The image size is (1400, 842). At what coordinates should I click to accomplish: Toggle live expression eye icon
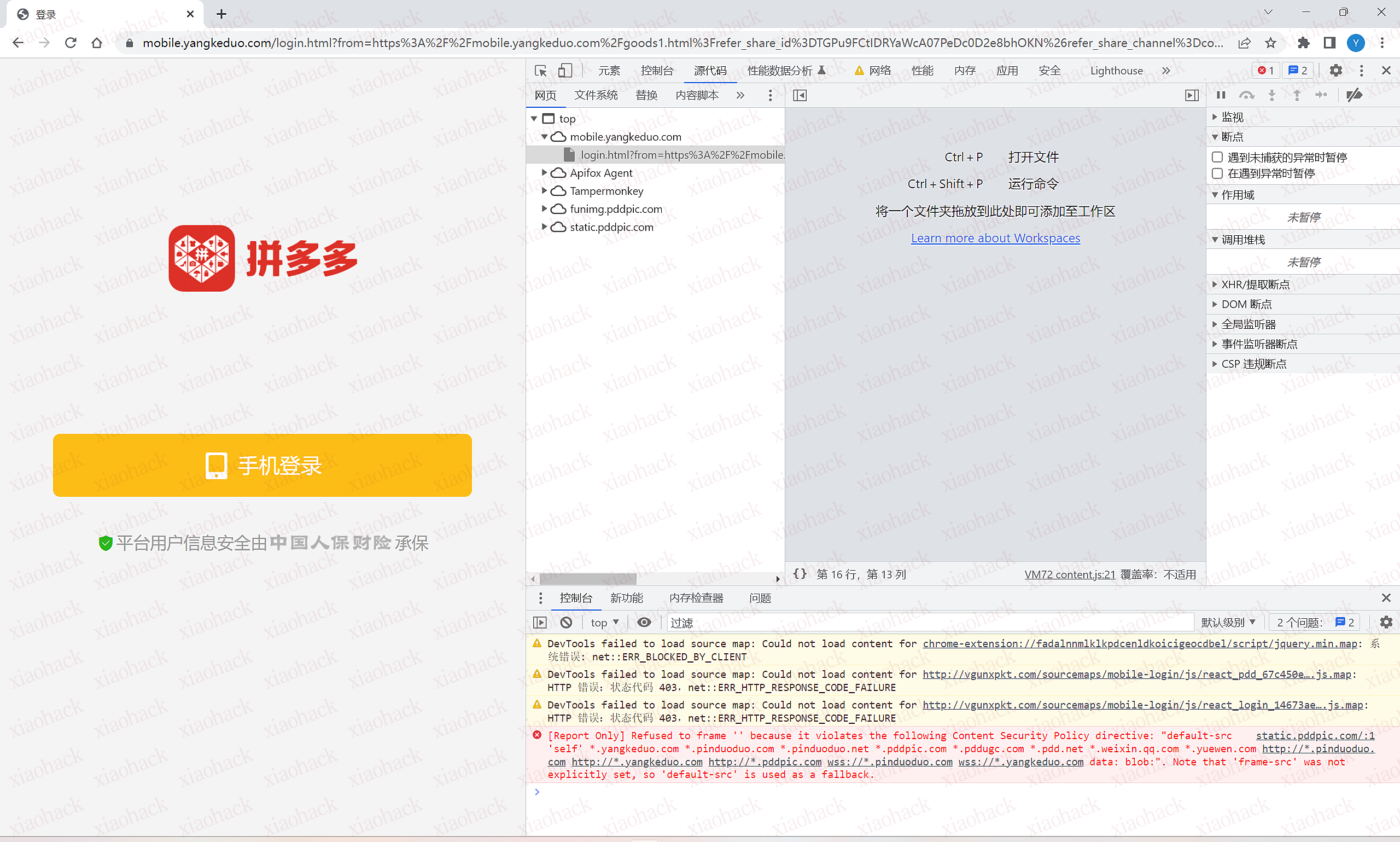(x=644, y=623)
